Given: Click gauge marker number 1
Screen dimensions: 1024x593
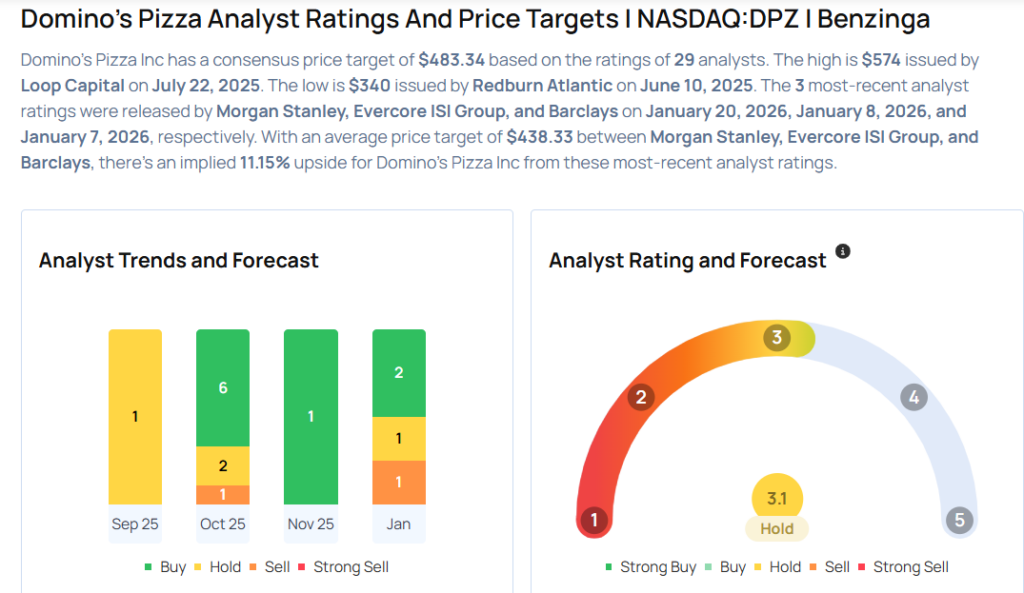Looking at the screenshot, I should [594, 520].
